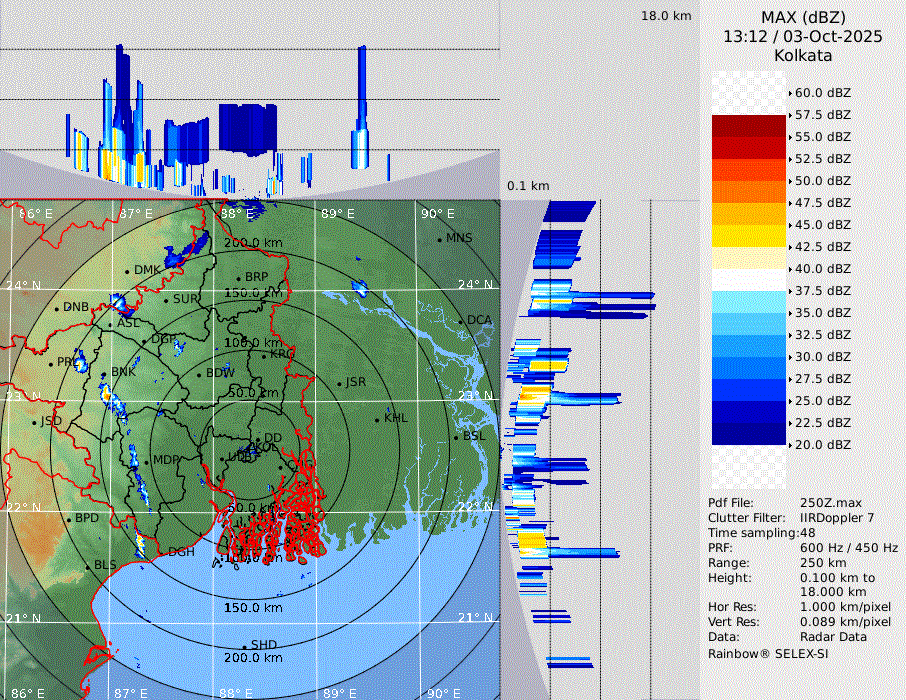Select the yellow 45.0 dBZ legend band
The image size is (906, 700).
pos(749,236)
